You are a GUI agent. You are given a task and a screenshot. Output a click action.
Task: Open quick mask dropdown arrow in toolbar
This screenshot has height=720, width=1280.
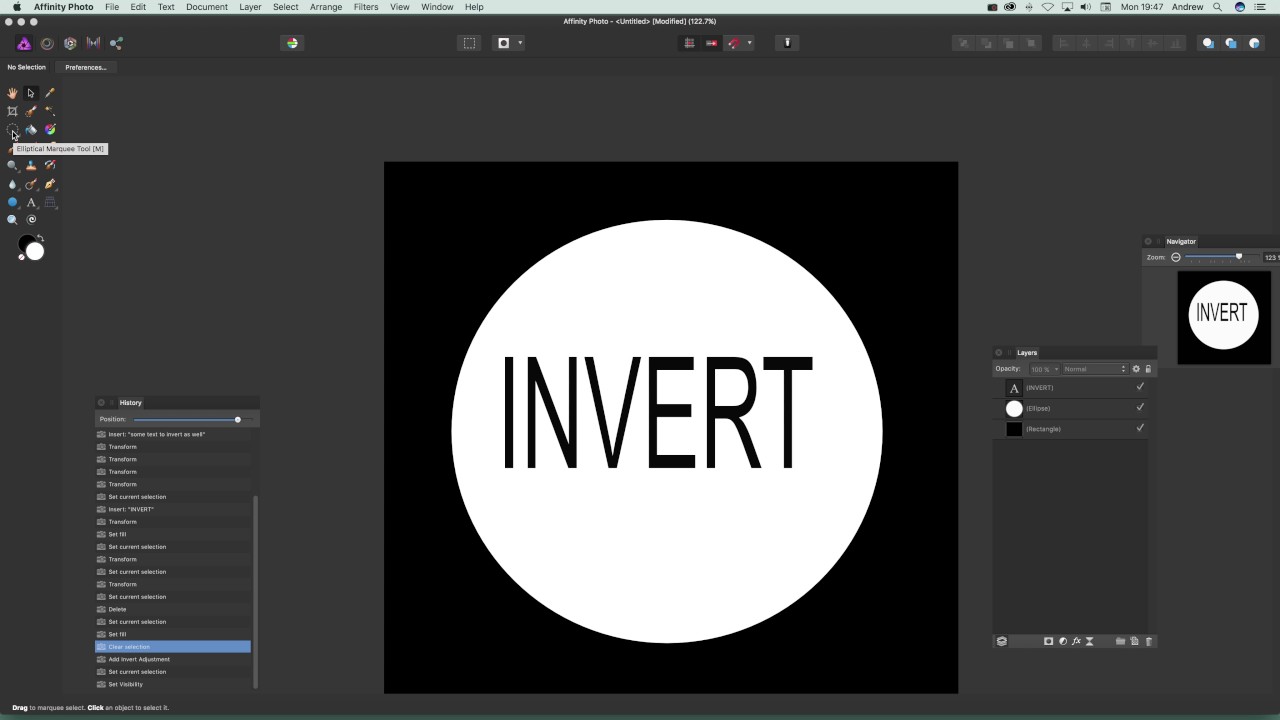[520, 43]
